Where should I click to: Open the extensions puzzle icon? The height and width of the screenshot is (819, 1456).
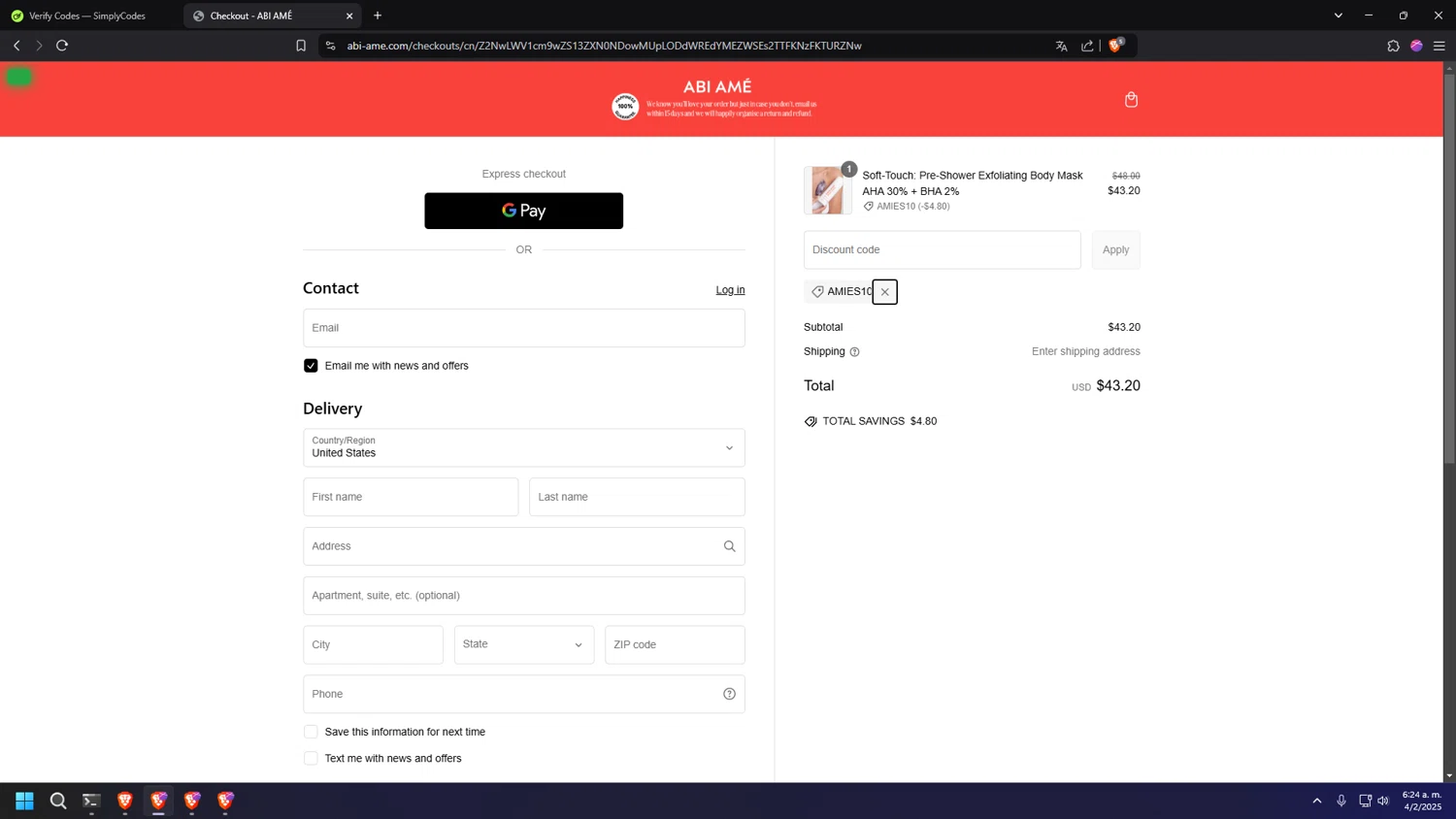(x=1393, y=46)
